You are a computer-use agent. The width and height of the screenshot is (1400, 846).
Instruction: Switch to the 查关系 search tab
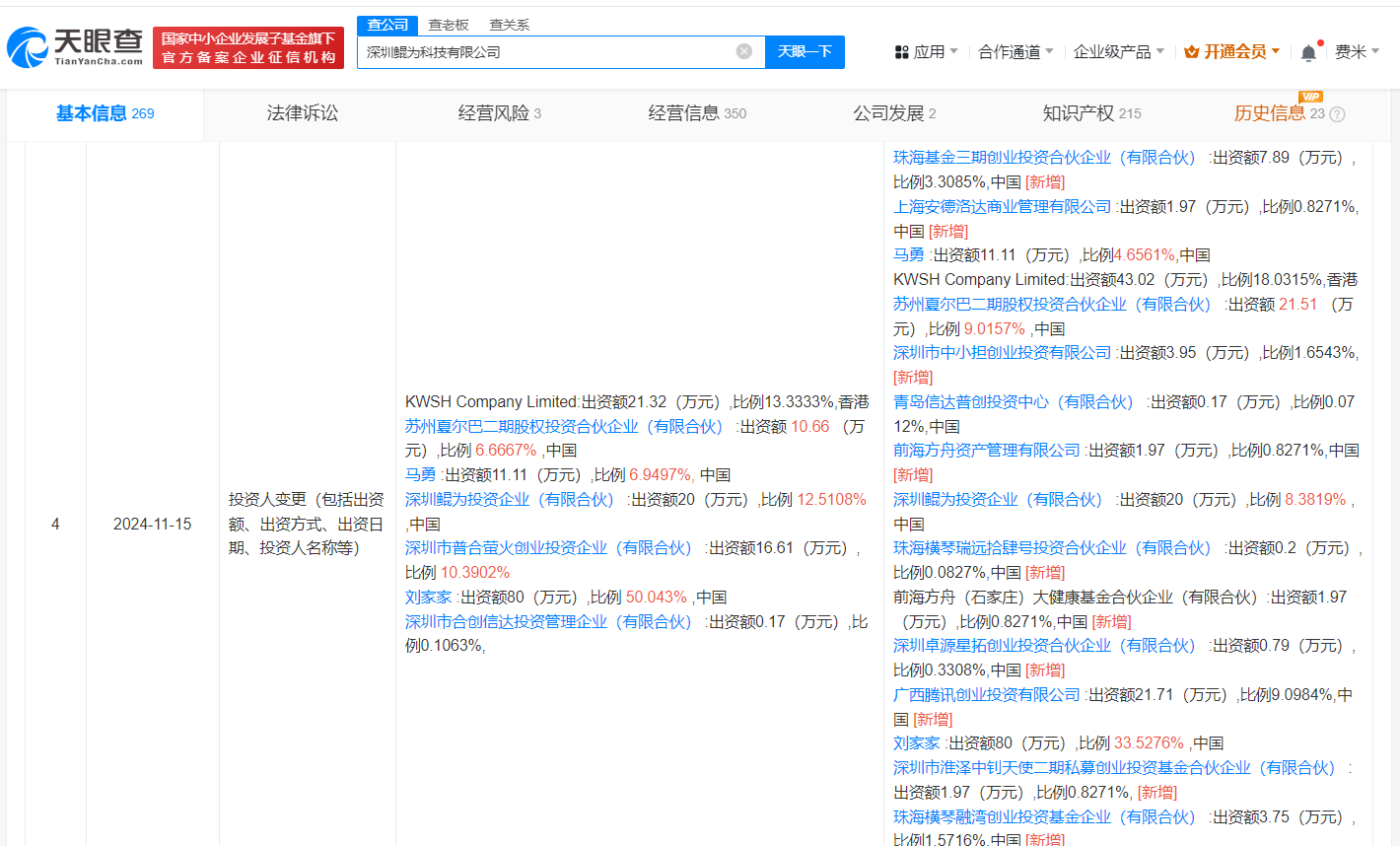510,25
